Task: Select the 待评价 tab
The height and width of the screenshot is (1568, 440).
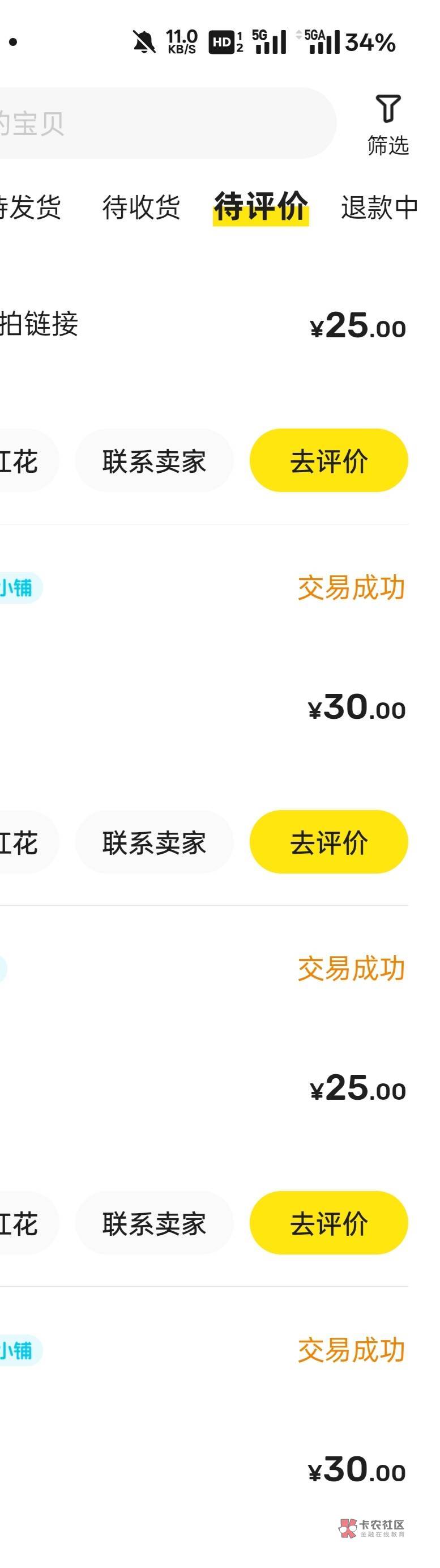Action: tap(260, 207)
